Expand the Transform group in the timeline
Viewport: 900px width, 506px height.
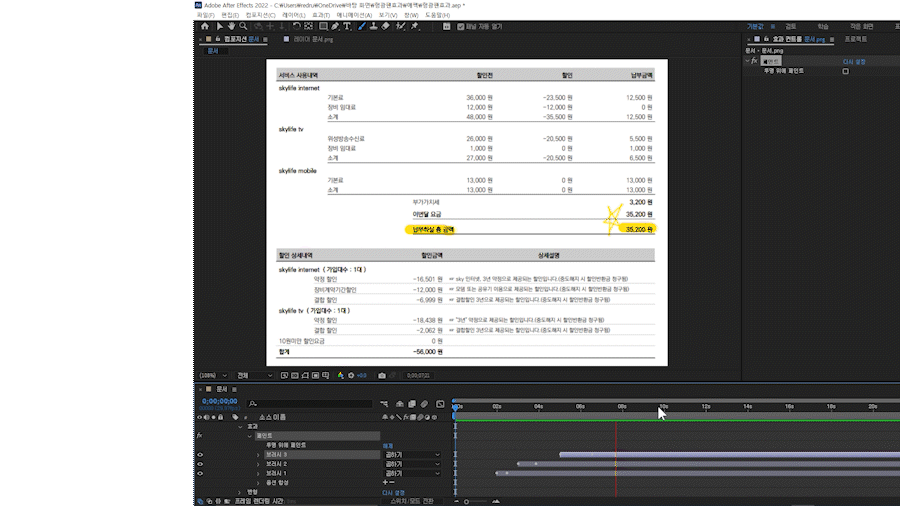pyautogui.click(x=240, y=492)
